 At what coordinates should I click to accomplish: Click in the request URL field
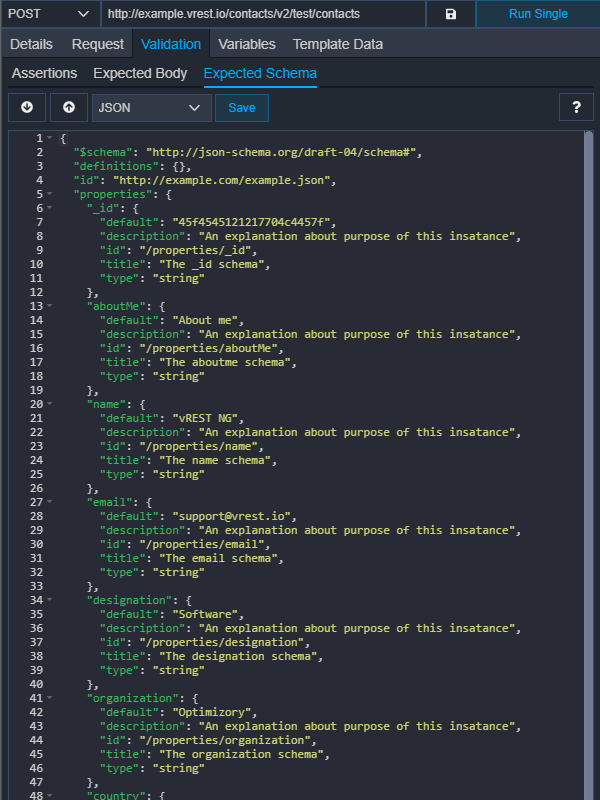coord(263,14)
